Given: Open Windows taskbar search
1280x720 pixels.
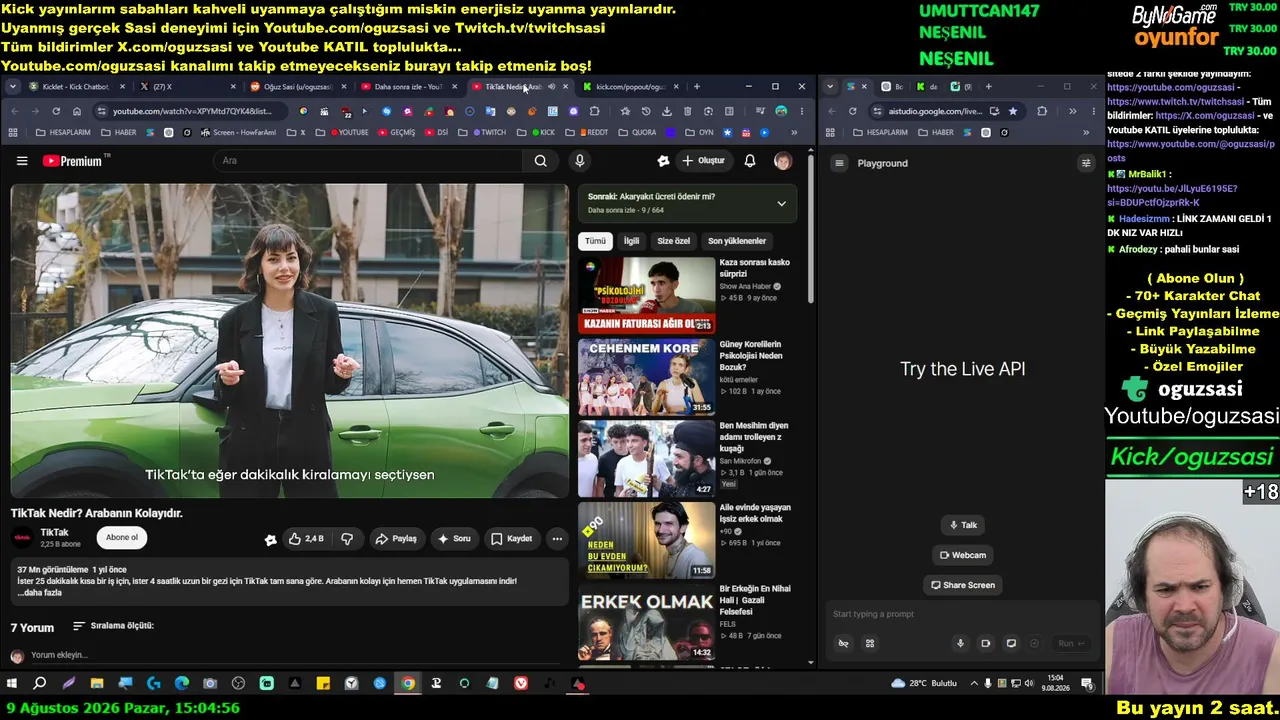Looking at the screenshot, I should click(40, 684).
